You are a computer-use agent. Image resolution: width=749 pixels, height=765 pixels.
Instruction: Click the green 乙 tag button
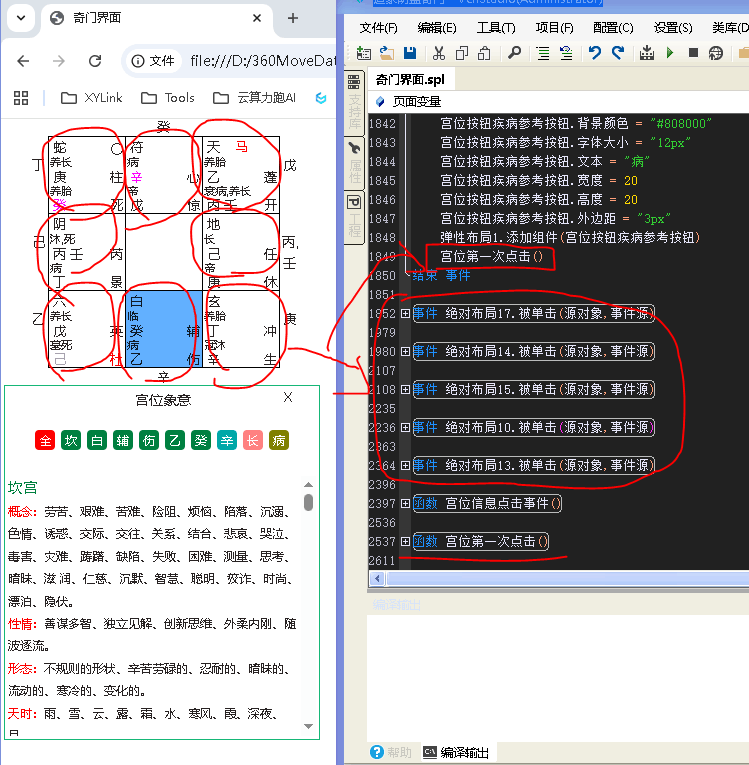click(175, 441)
